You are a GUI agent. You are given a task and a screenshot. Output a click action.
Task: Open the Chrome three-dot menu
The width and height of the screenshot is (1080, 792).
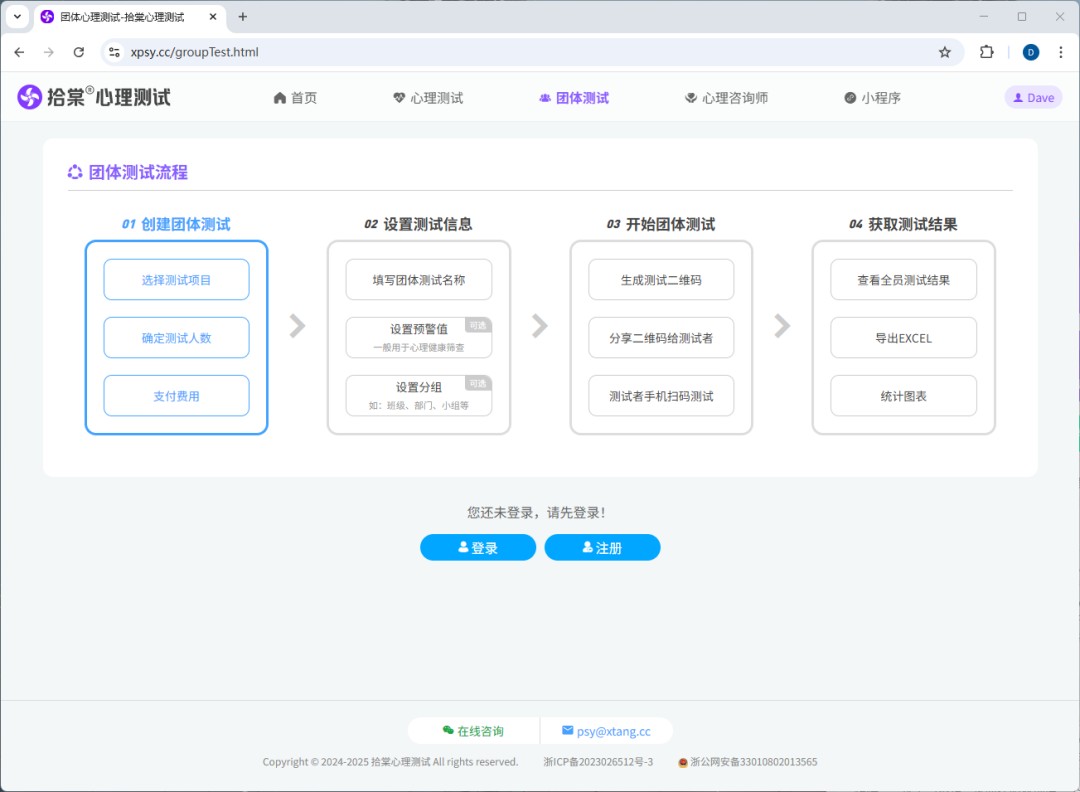pyautogui.click(x=1061, y=52)
